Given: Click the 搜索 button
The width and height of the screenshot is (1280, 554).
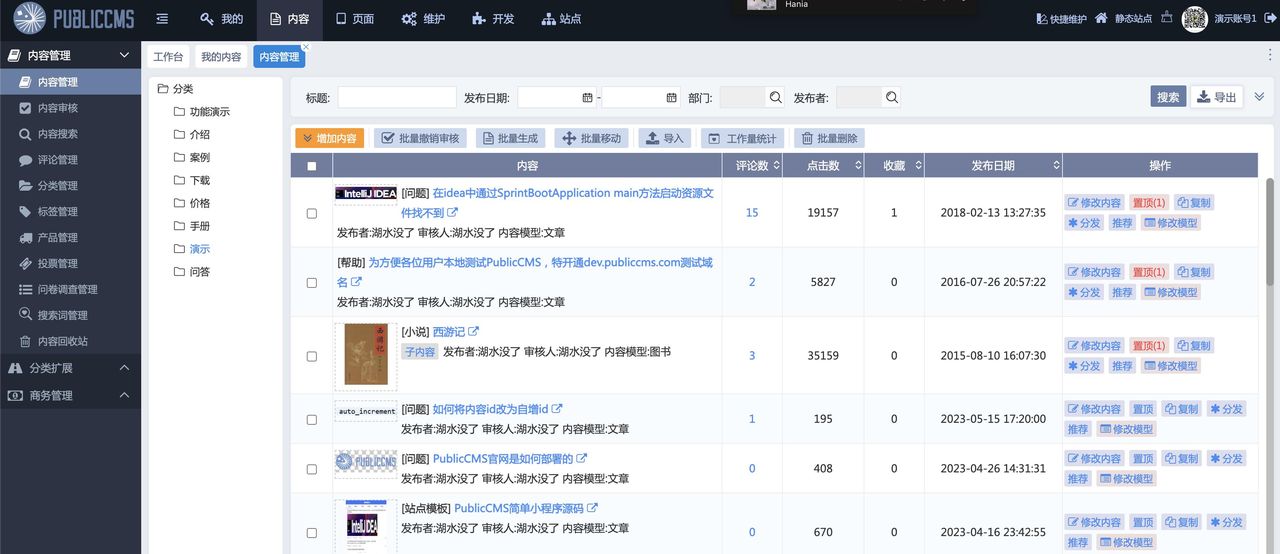Looking at the screenshot, I should 1168,97.
